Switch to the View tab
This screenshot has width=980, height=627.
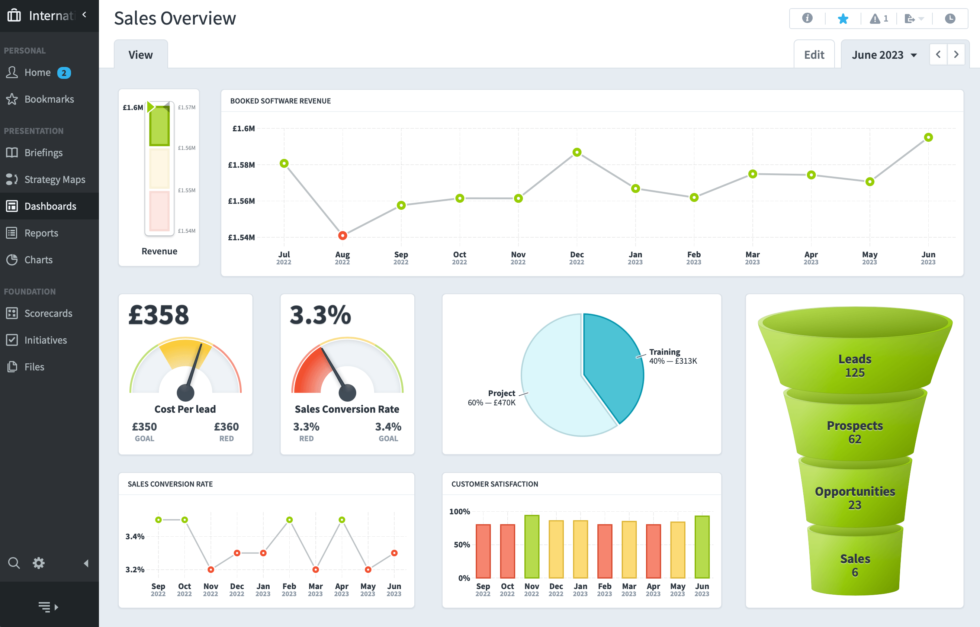coord(140,55)
